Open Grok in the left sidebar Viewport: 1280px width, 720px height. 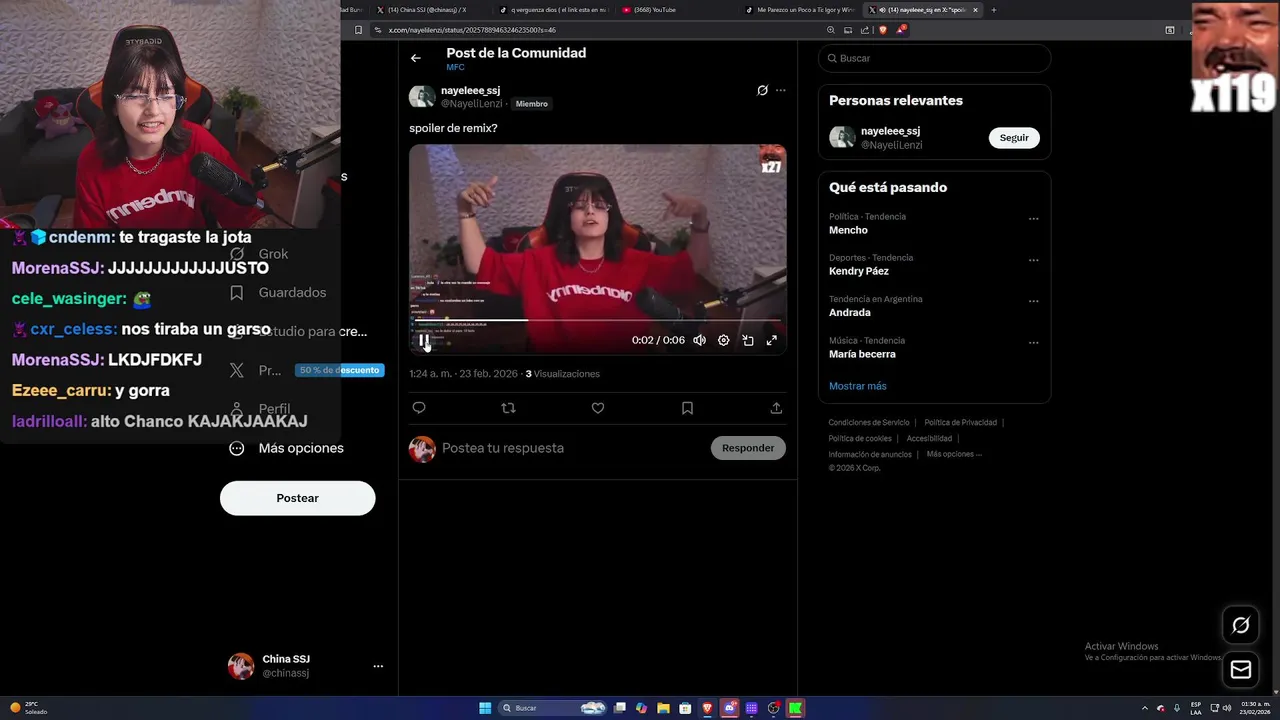pos(260,254)
